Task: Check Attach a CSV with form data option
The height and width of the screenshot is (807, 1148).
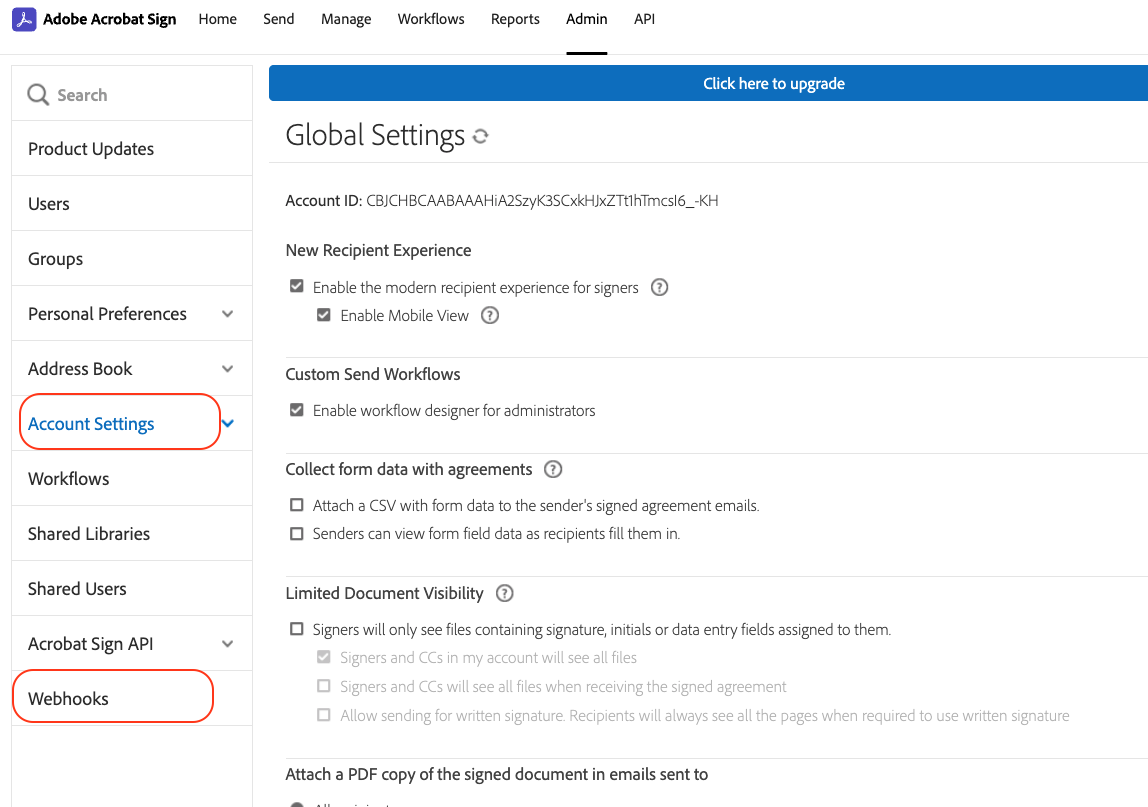Action: (297, 505)
